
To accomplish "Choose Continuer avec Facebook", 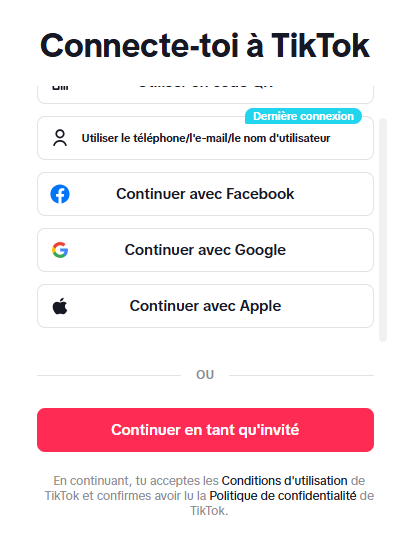I will [x=205, y=194].
